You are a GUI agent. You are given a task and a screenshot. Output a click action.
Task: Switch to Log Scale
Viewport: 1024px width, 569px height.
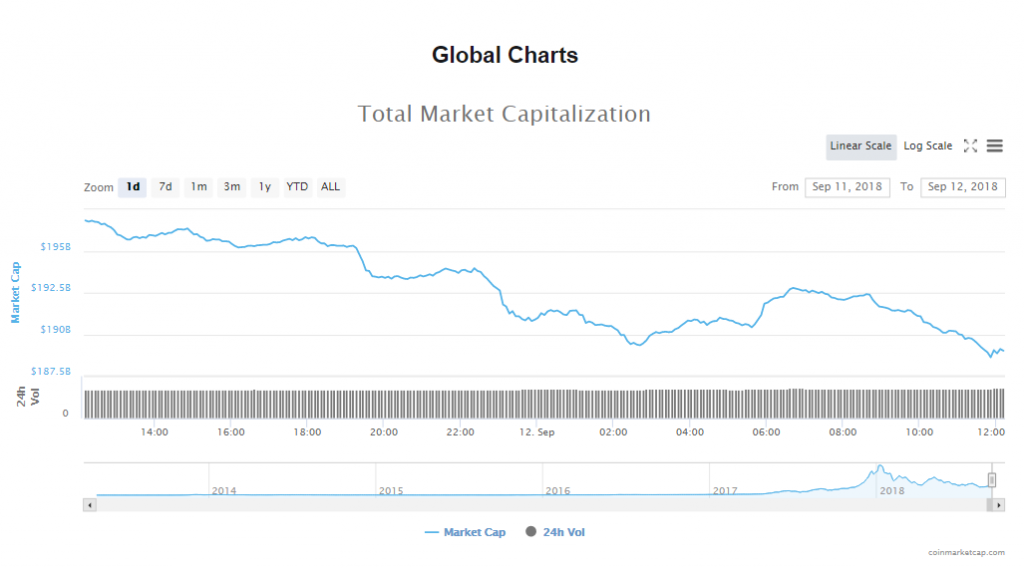pyautogui.click(x=928, y=146)
